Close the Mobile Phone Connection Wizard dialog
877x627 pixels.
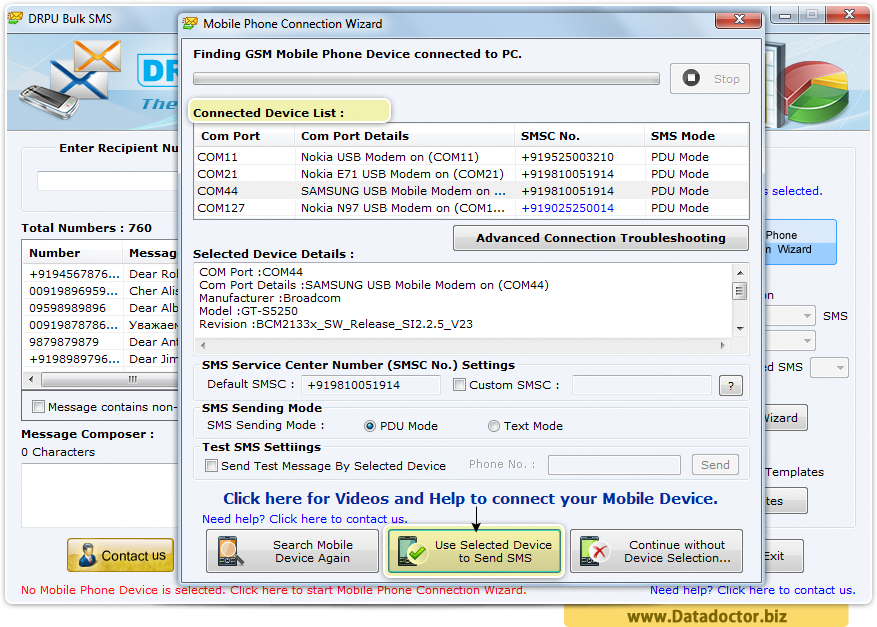(x=738, y=19)
